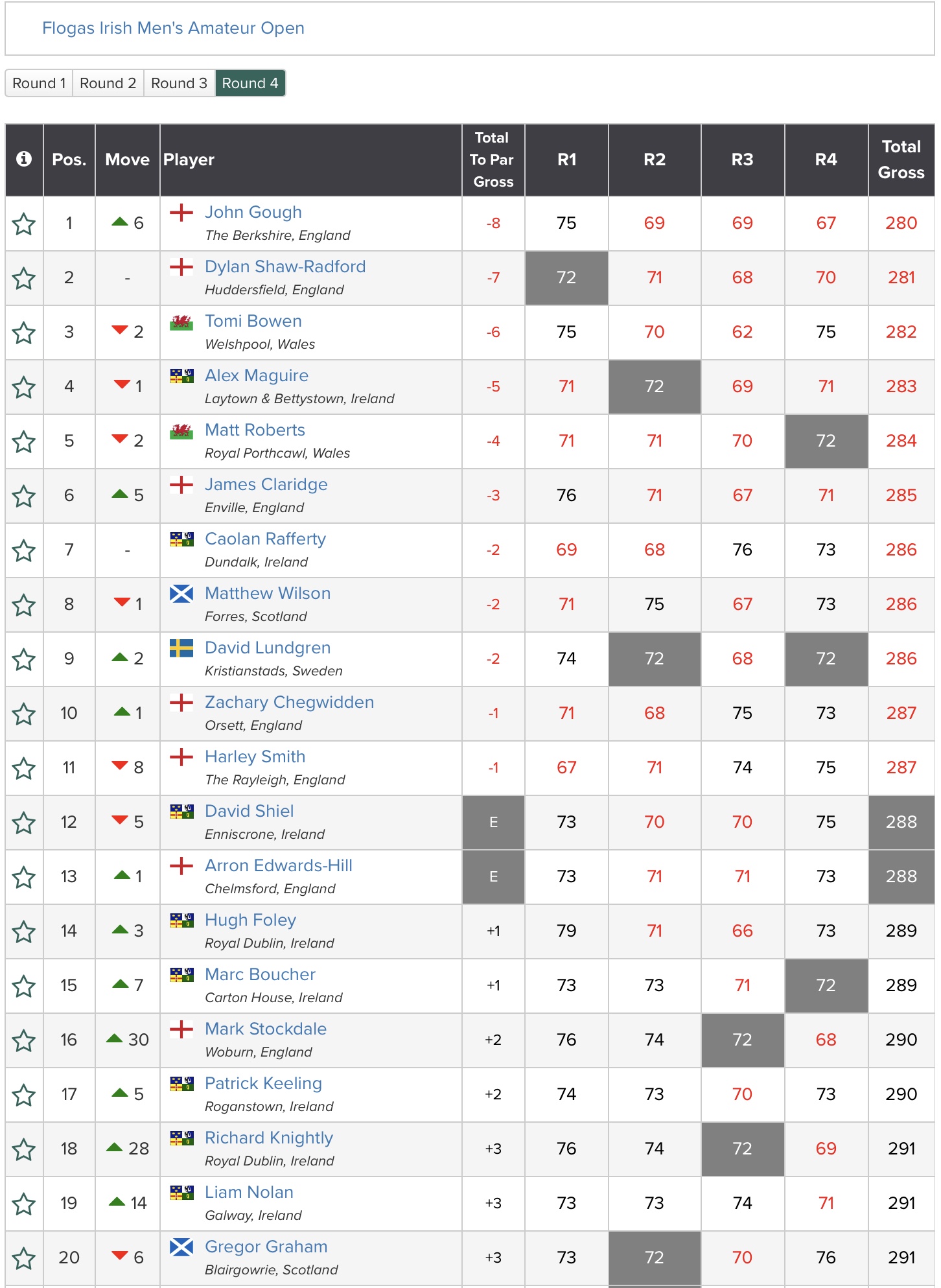Switch to the Round 1 tab
This screenshot has width=941, height=1288.
click(x=39, y=83)
